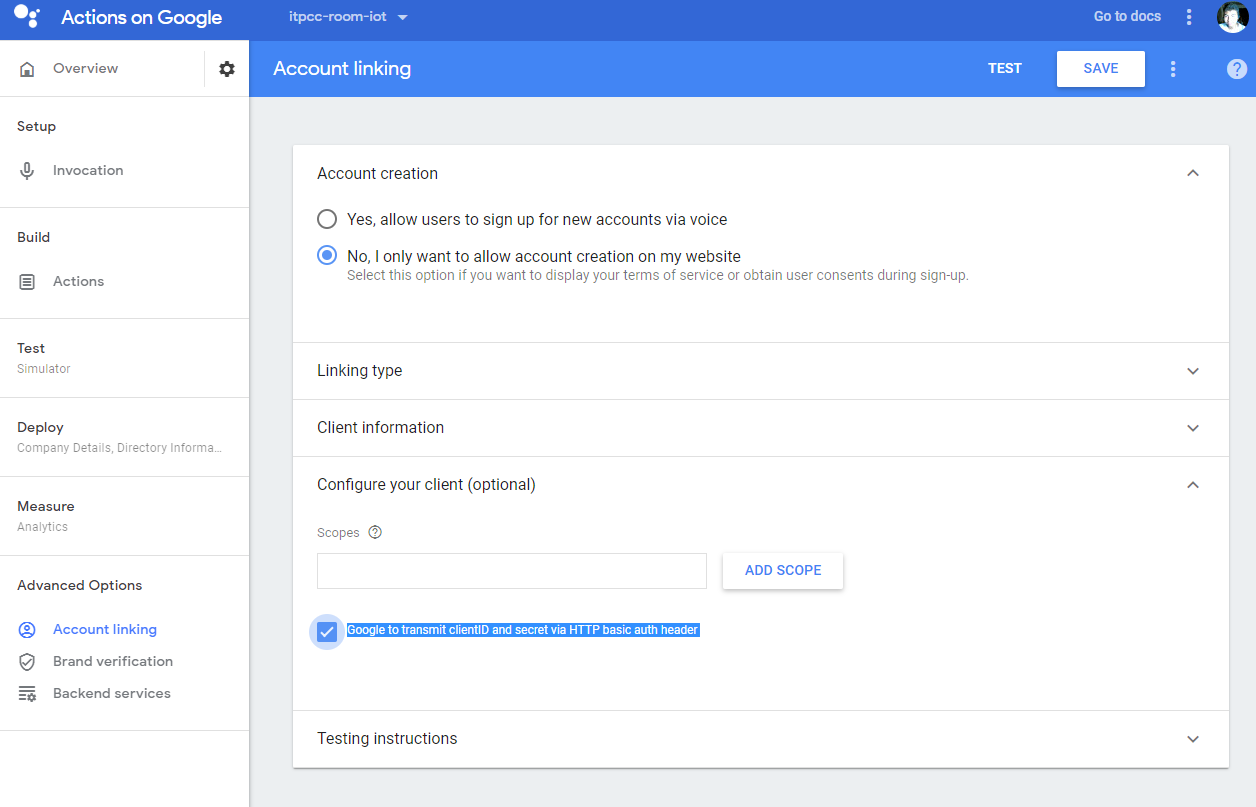
Task: Open the user profile avatar
Action: click(x=1232, y=17)
